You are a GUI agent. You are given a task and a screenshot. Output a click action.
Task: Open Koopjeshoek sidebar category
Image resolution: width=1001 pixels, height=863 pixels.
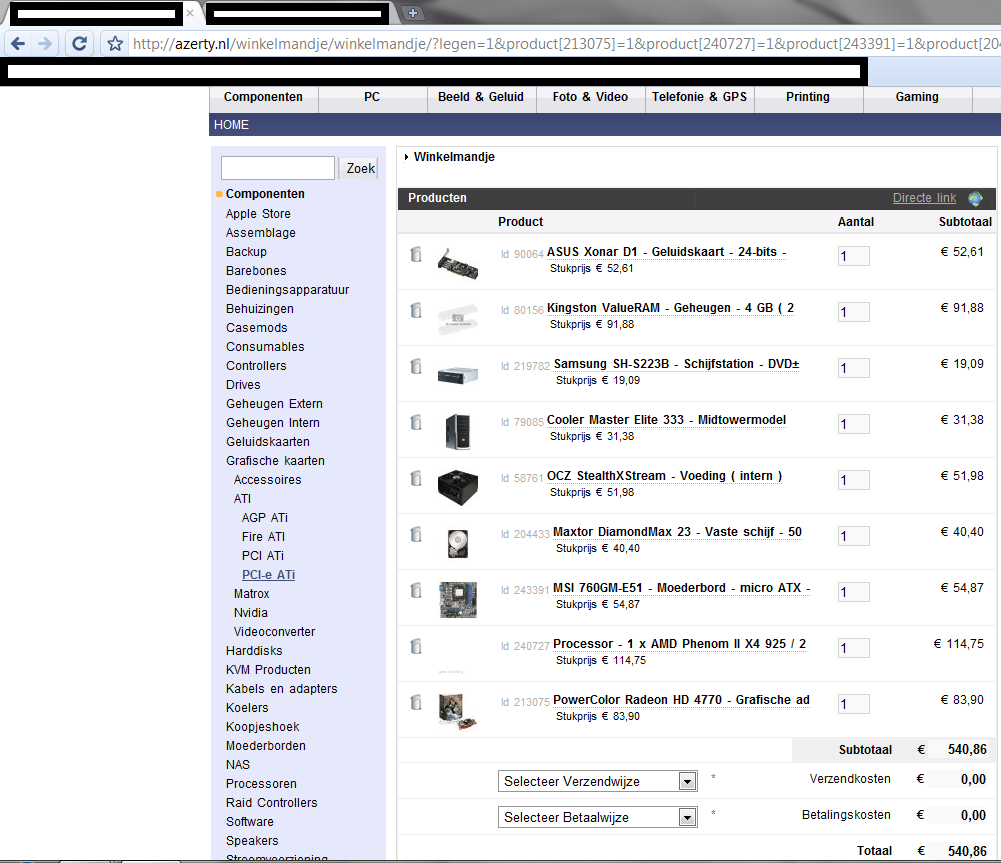coord(262,727)
